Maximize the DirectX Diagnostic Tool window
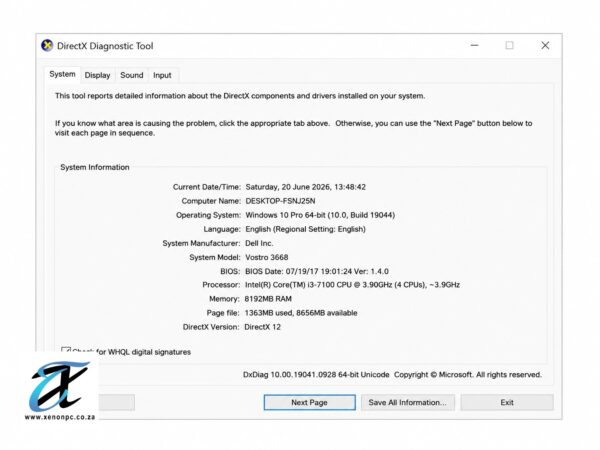The width and height of the screenshot is (600, 450). (509, 46)
